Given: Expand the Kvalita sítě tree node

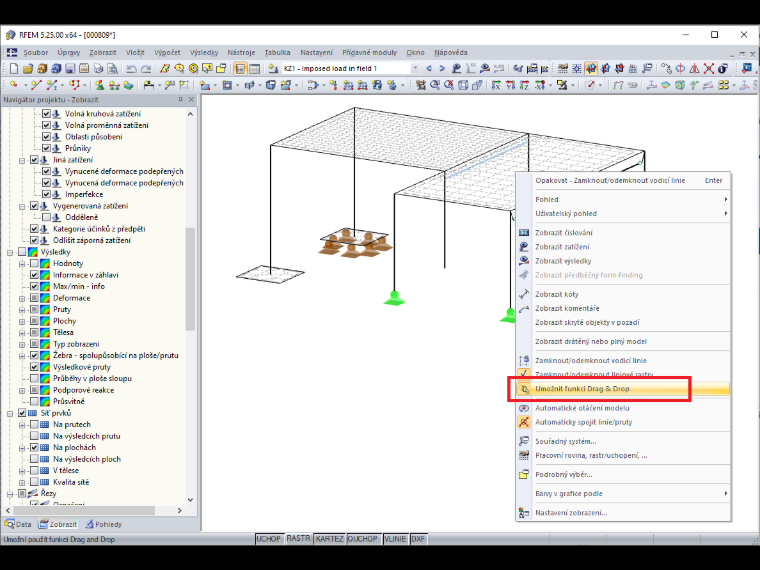Looking at the screenshot, I should (x=22, y=482).
